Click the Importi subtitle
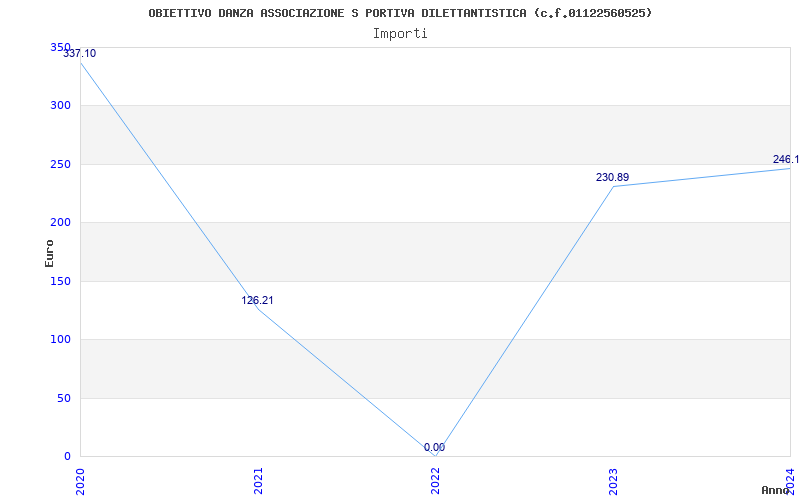This screenshot has height=500, width=800. click(x=400, y=34)
